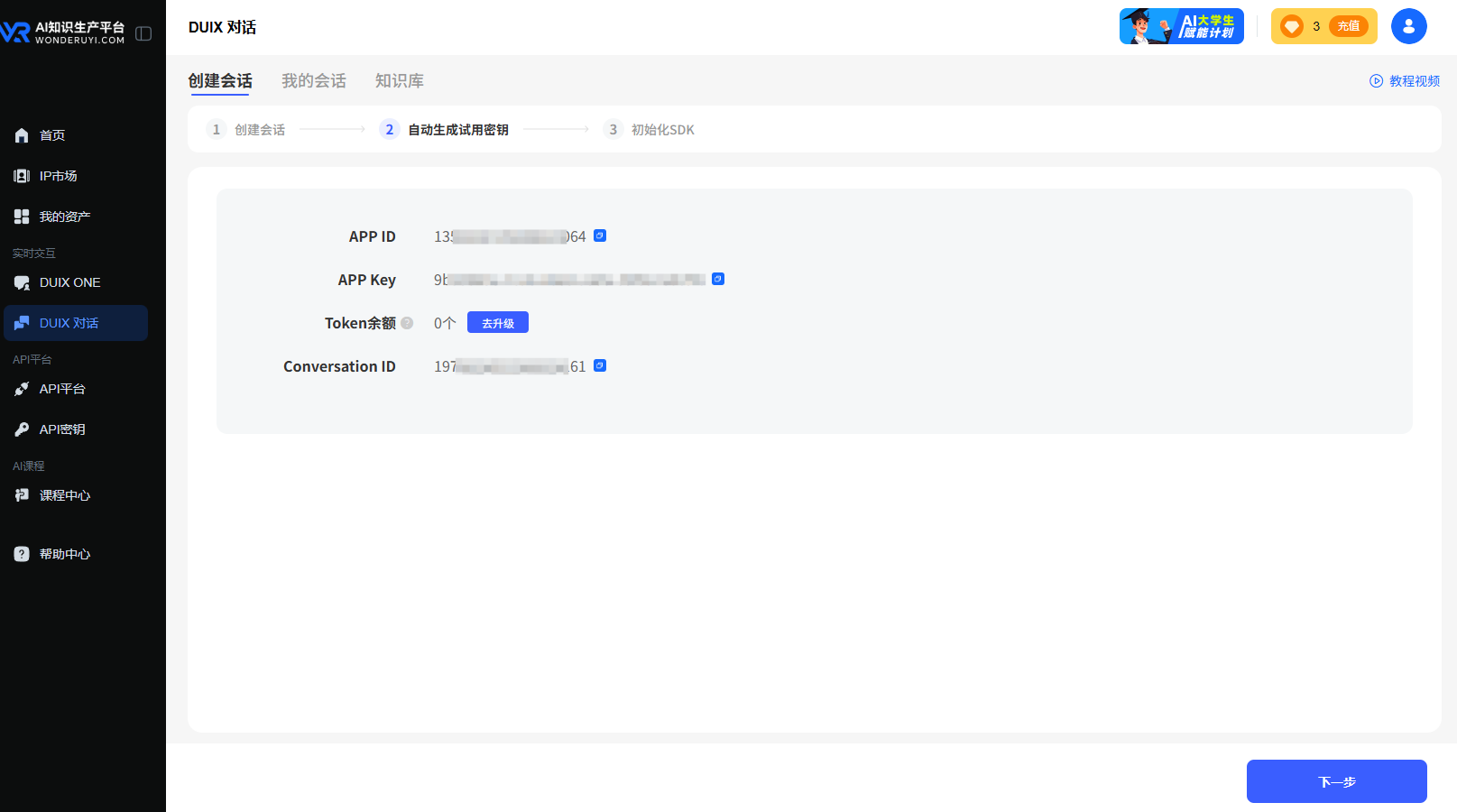
Task: Copy the APP Key value
Action: [x=718, y=280]
